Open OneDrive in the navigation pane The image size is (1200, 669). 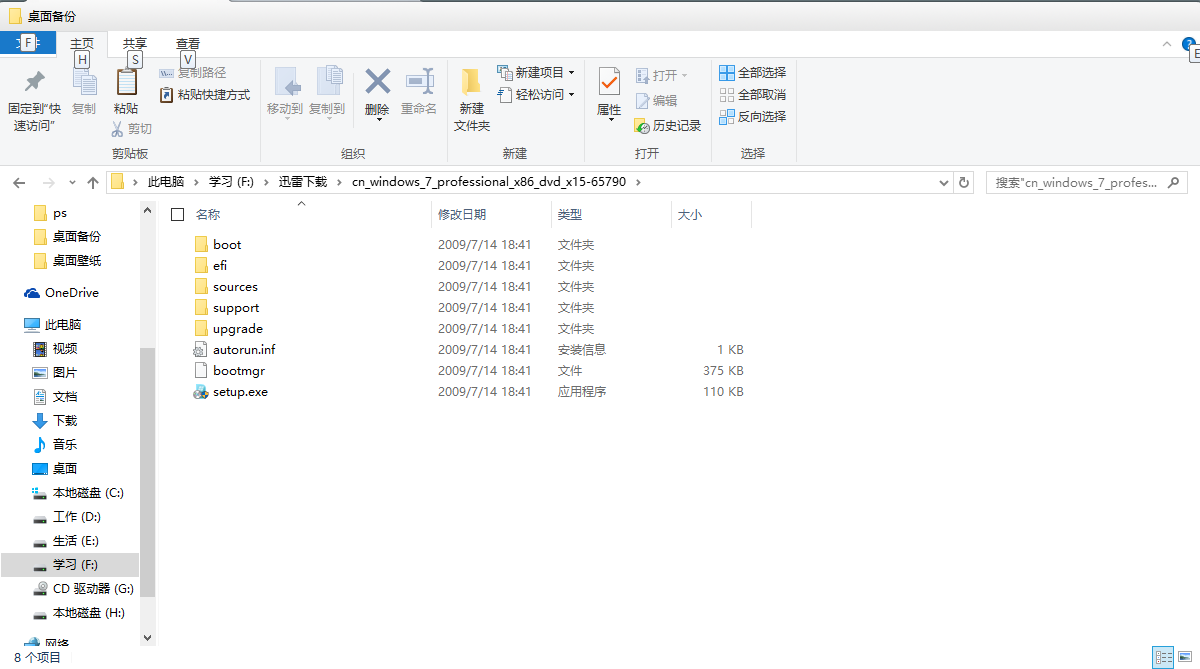pyautogui.click(x=71, y=293)
